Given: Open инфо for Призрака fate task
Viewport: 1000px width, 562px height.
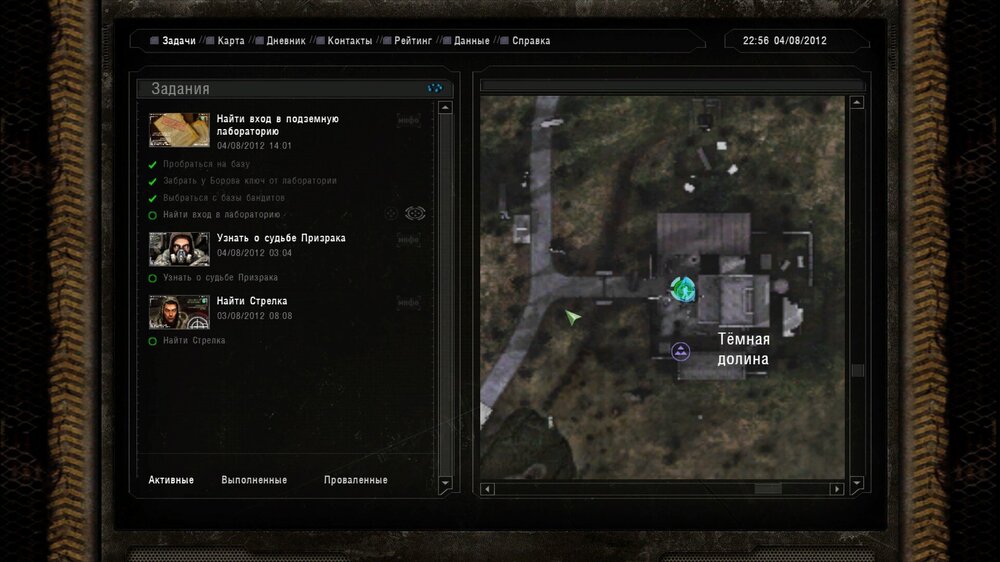Looking at the screenshot, I should [408, 239].
